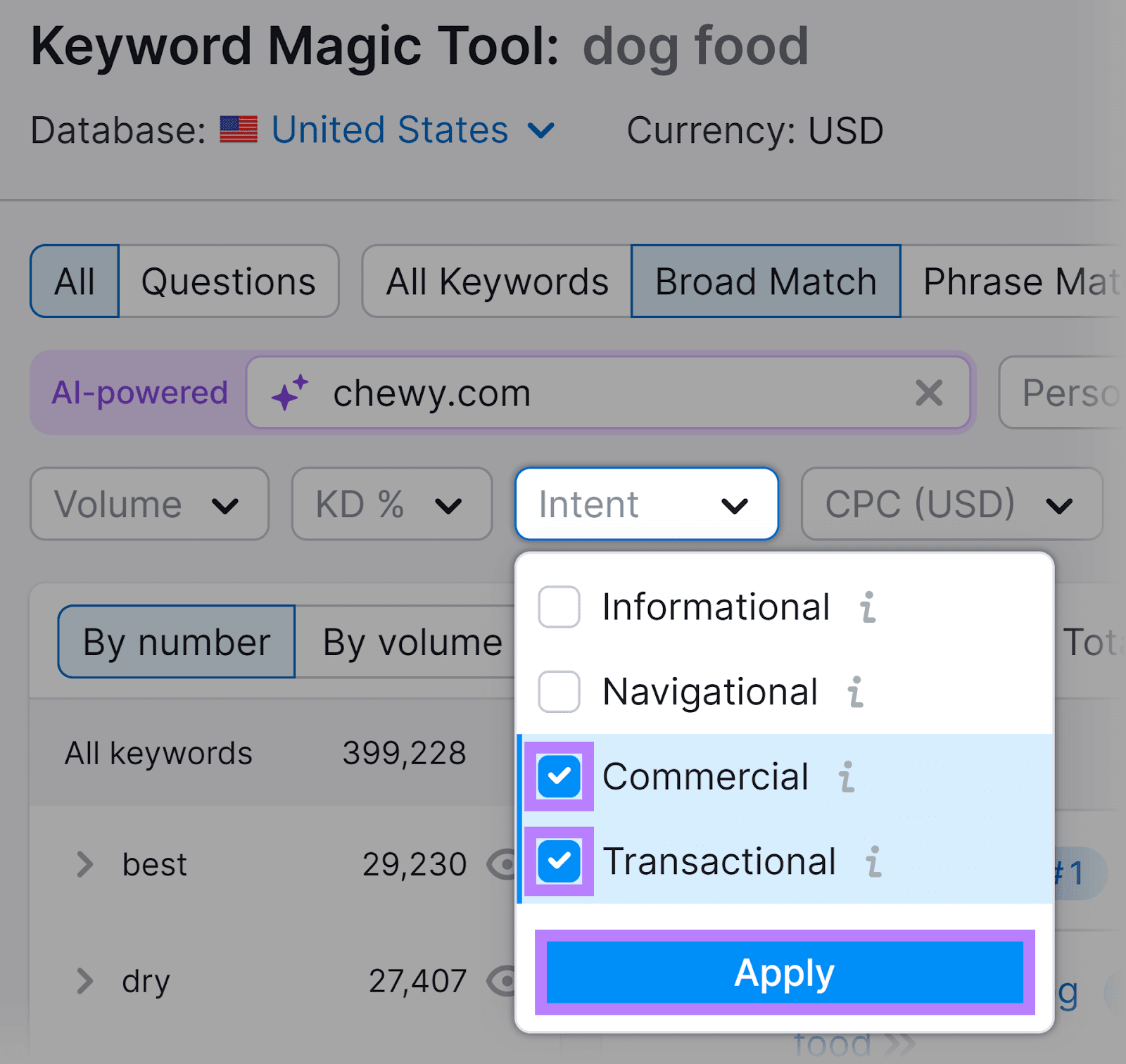Clear the chewy.com filter with the X icon
Screen dimensions: 1126x1064
929,393
